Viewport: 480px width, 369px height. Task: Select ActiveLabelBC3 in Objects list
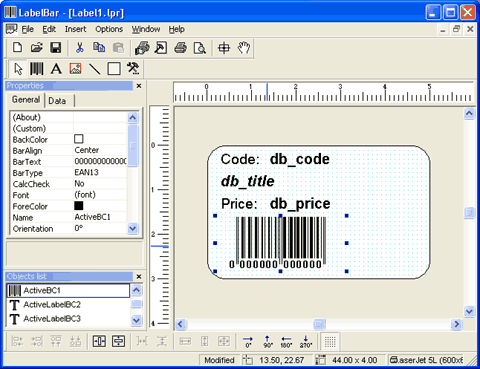click(68, 319)
